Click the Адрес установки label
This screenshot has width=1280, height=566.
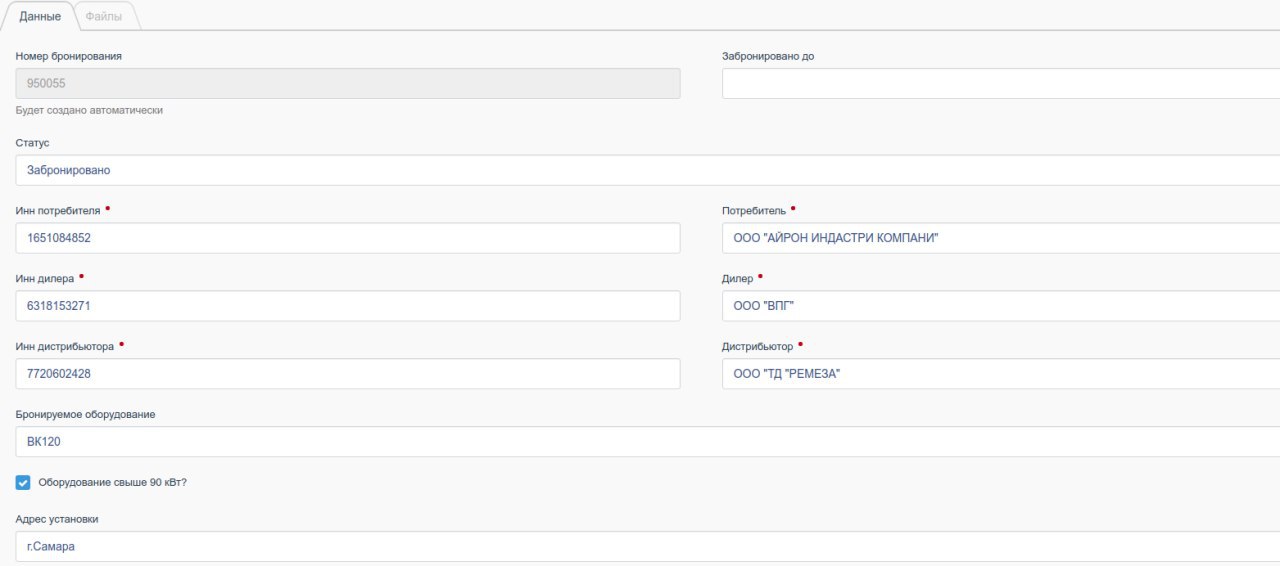point(57,519)
